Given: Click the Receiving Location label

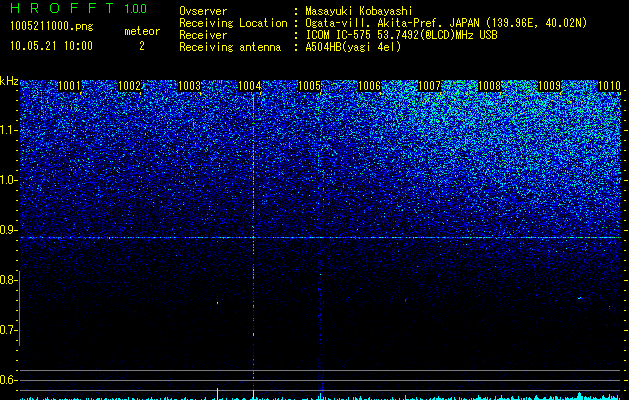Looking at the screenshot, I should [233, 23].
